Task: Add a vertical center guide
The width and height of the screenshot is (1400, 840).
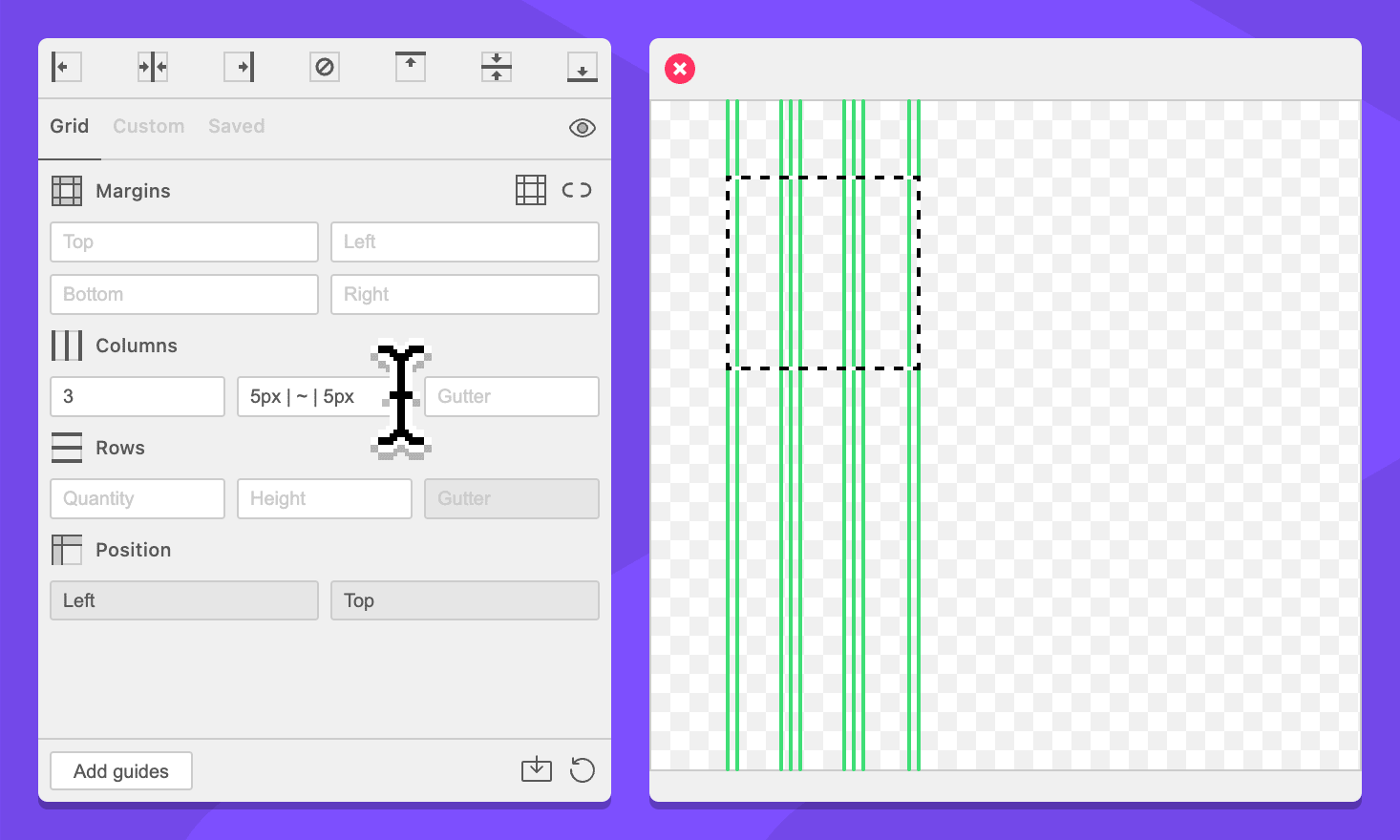Action: point(153,67)
